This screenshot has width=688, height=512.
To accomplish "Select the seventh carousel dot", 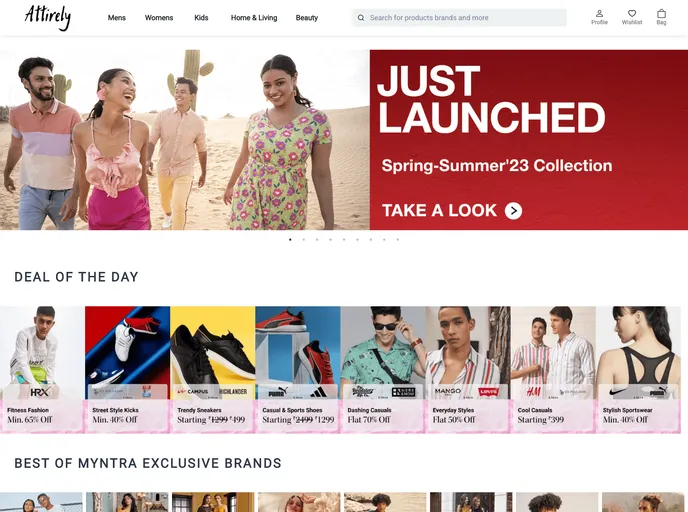I will 371,240.
